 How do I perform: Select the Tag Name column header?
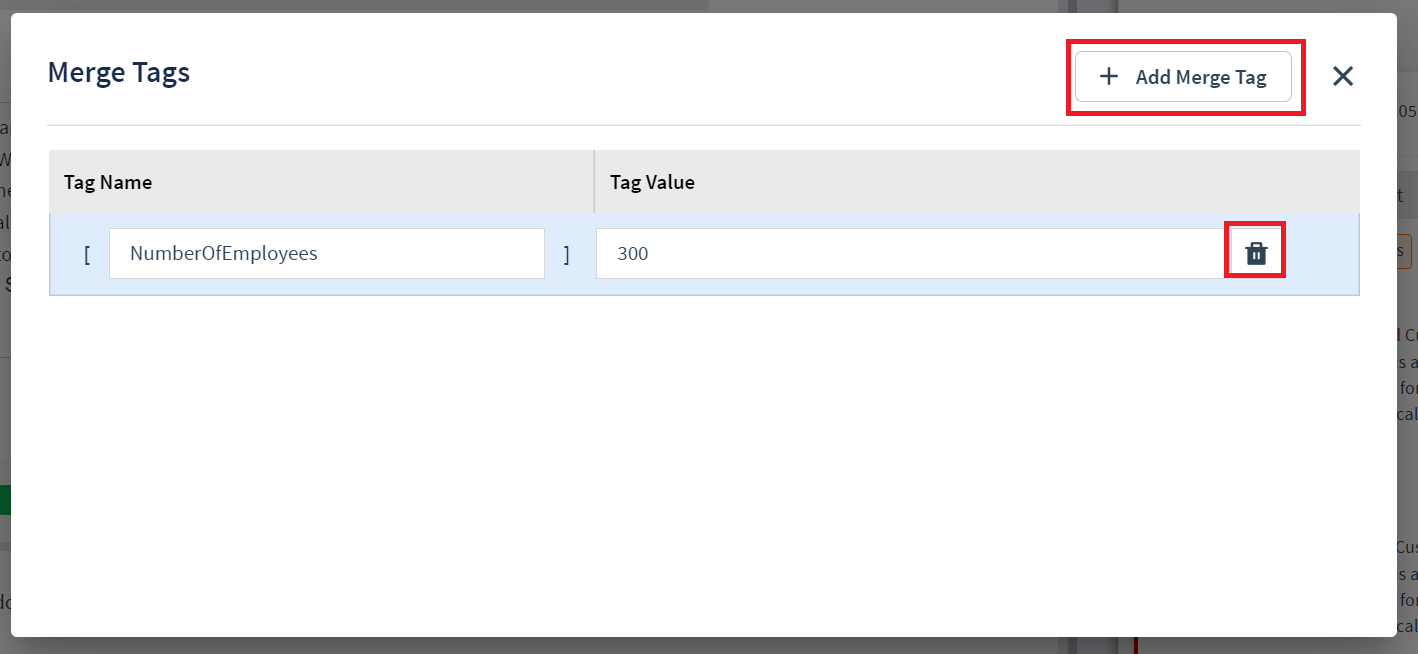tap(108, 182)
